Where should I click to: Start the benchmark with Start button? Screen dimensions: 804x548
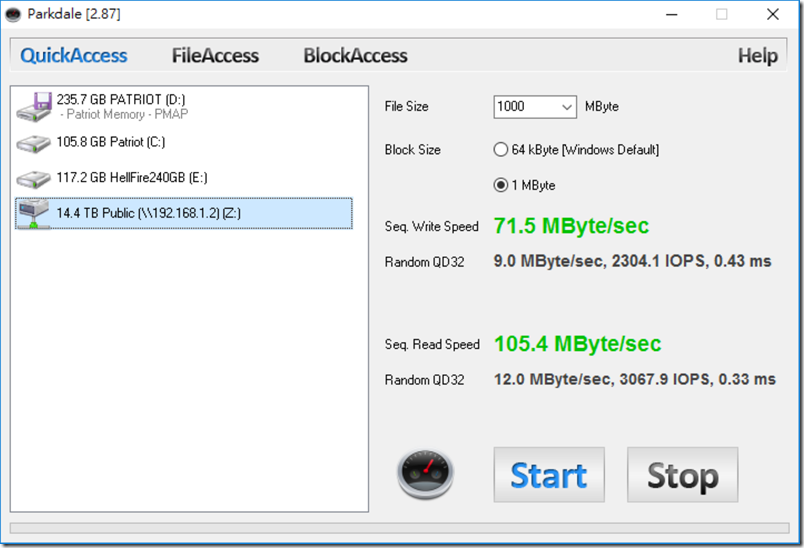pyautogui.click(x=549, y=475)
